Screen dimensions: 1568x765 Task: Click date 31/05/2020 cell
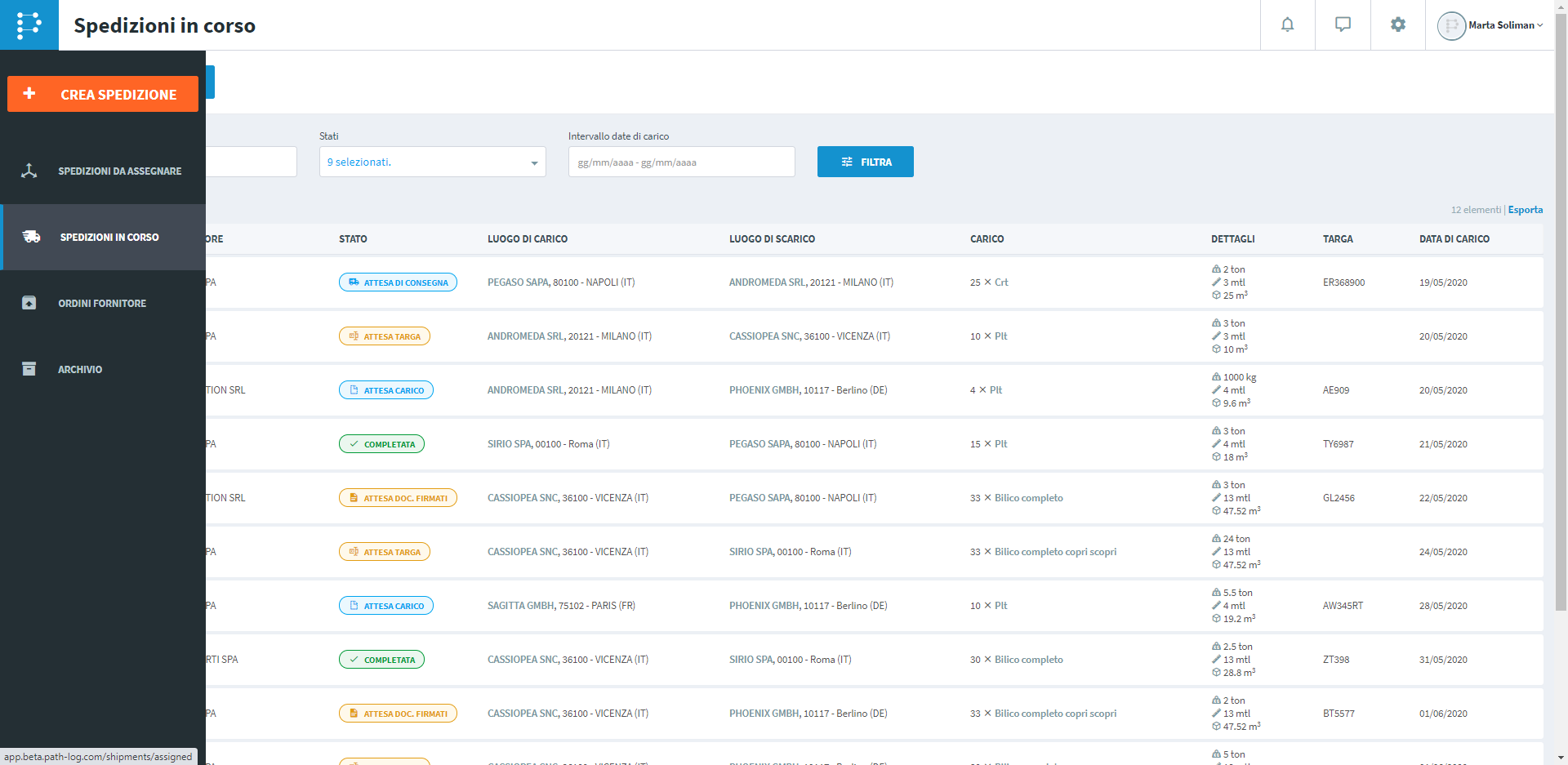1443,660
